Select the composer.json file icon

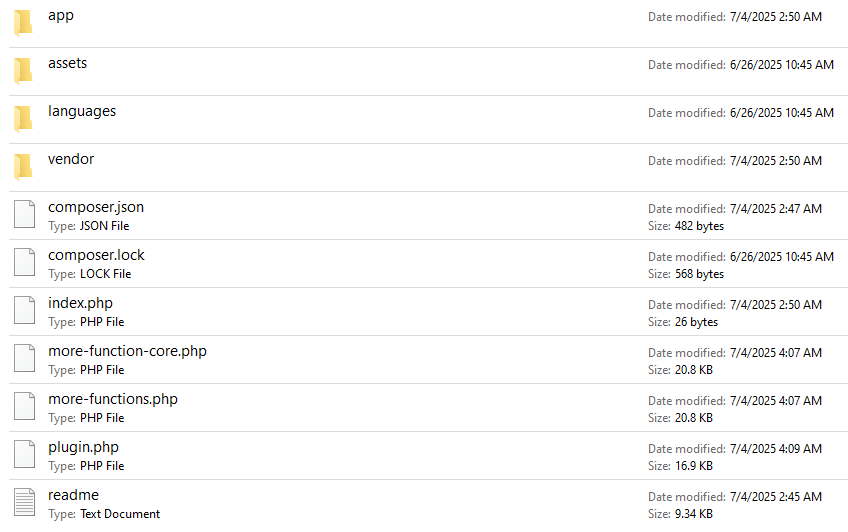click(24, 215)
